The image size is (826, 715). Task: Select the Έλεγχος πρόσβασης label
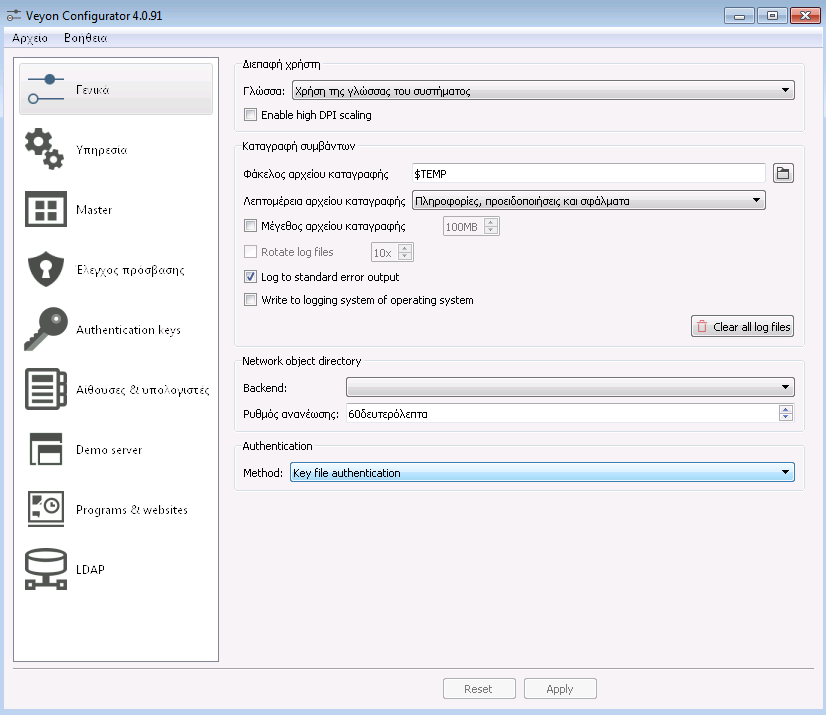click(130, 270)
